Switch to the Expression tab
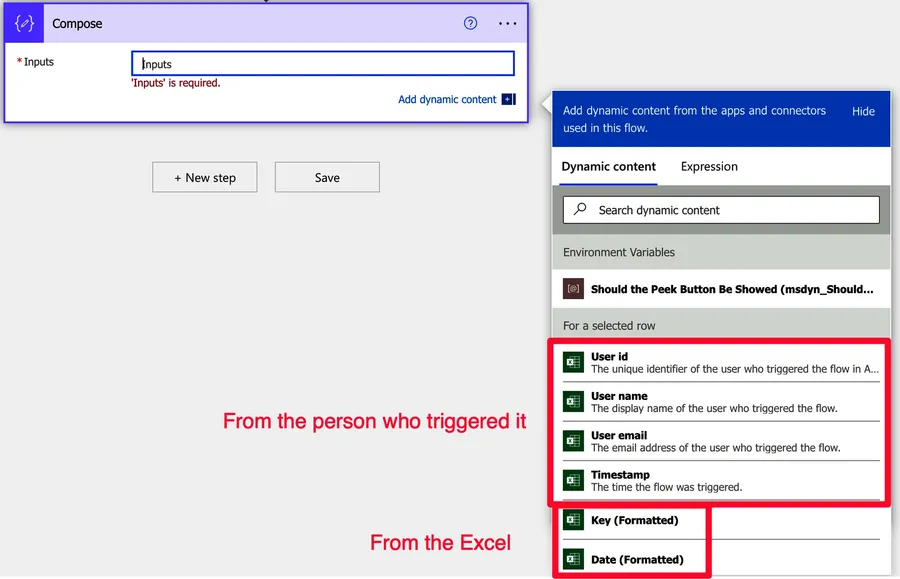900x579 pixels. point(708,167)
